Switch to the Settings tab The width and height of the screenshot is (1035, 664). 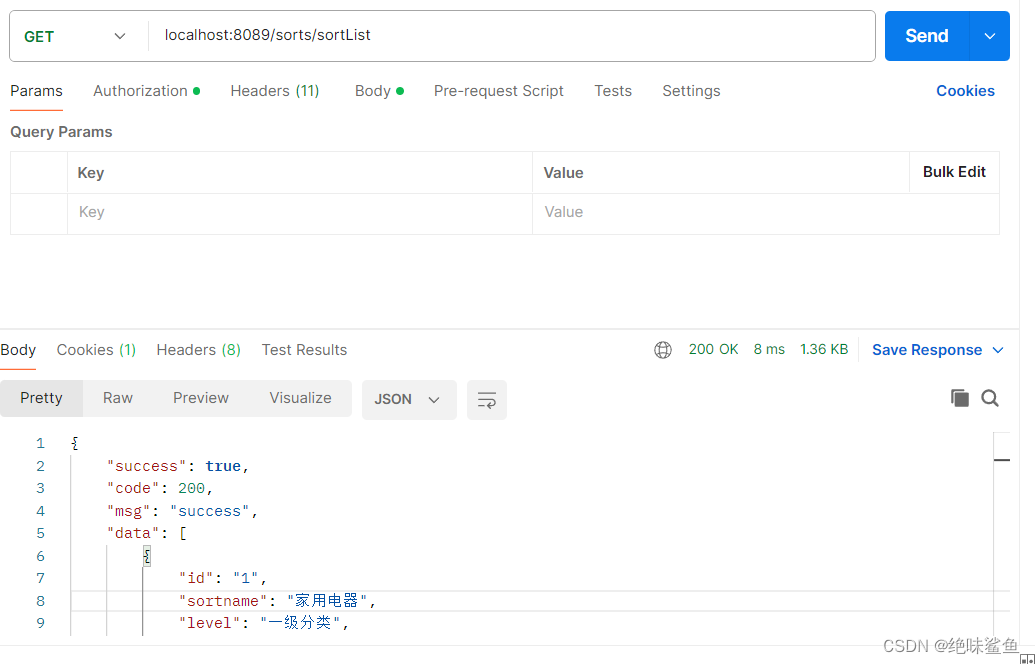point(691,91)
